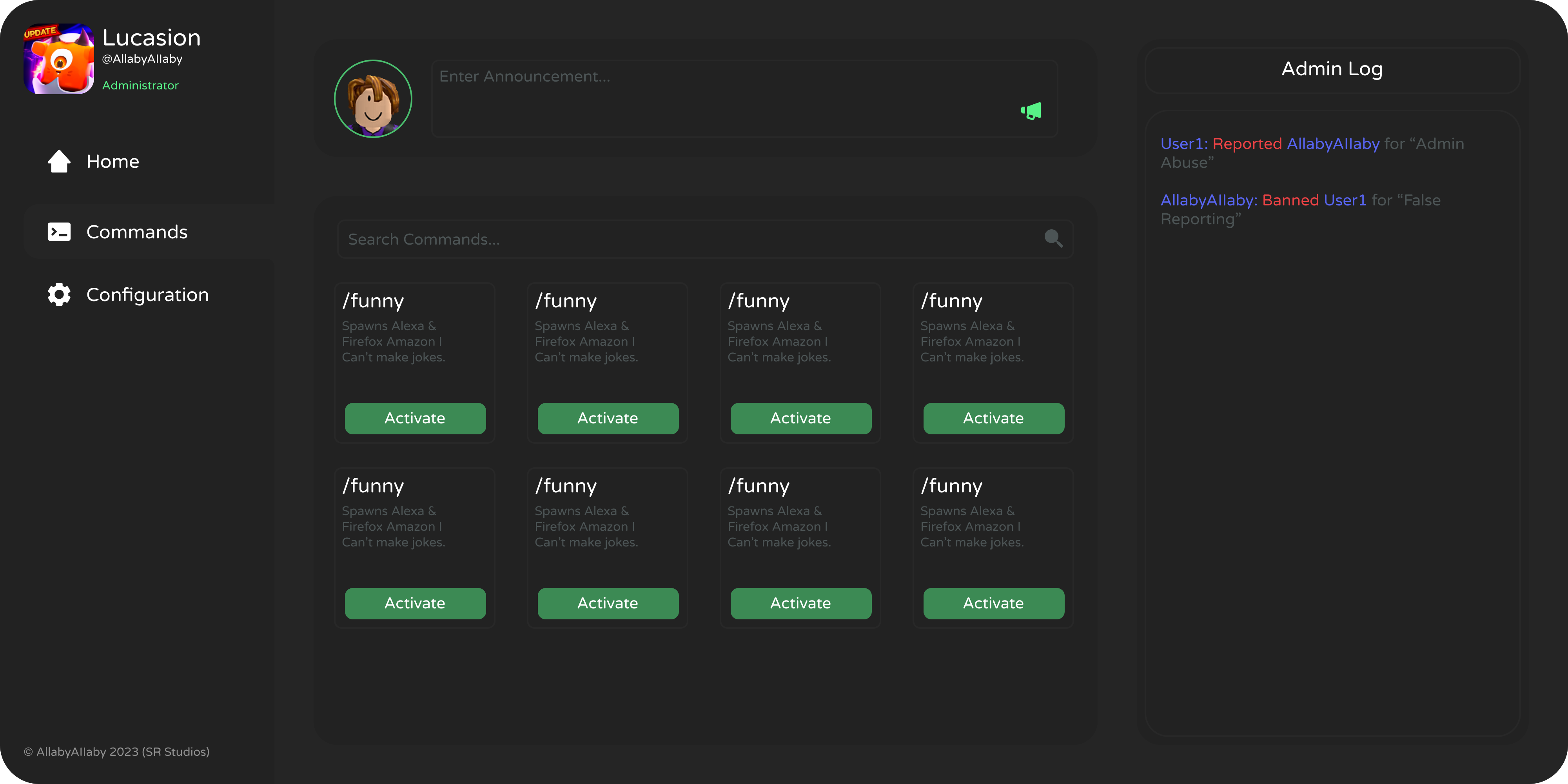Click the Admin Log header
Screen dimensions: 1568x784
coord(1332,69)
